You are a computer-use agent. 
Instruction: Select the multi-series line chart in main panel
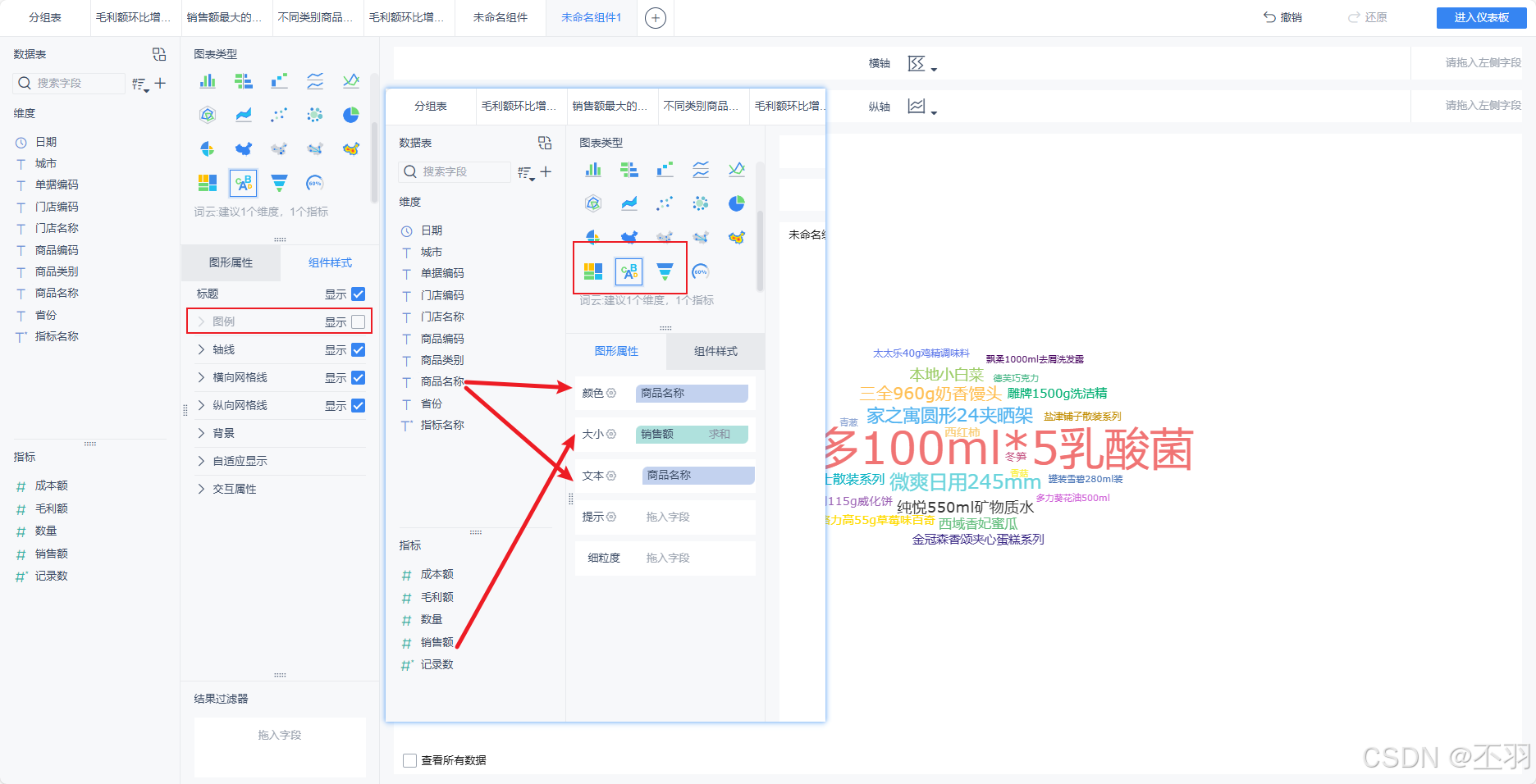[x=315, y=80]
